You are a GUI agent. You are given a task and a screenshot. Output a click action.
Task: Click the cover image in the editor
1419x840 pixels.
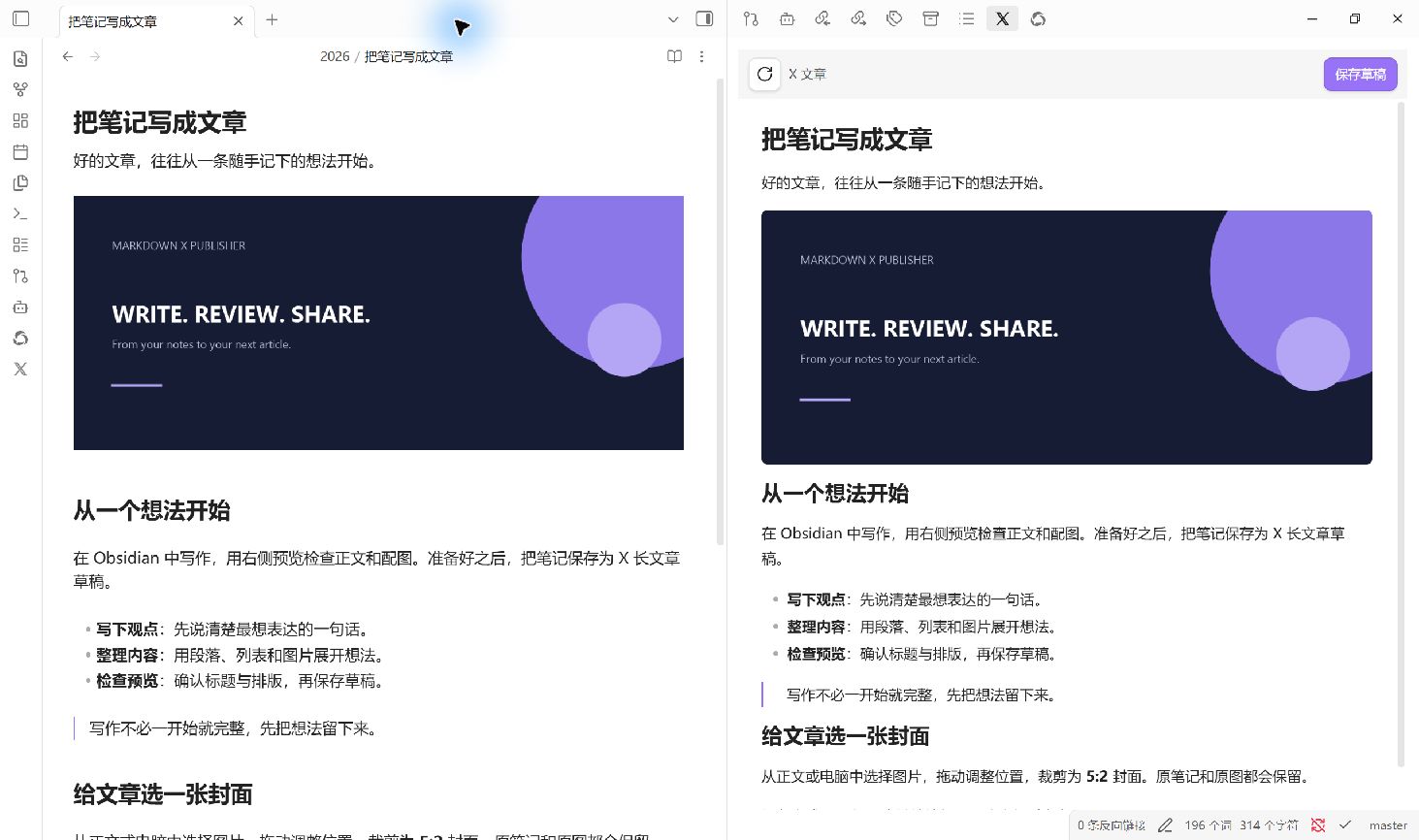tap(378, 323)
